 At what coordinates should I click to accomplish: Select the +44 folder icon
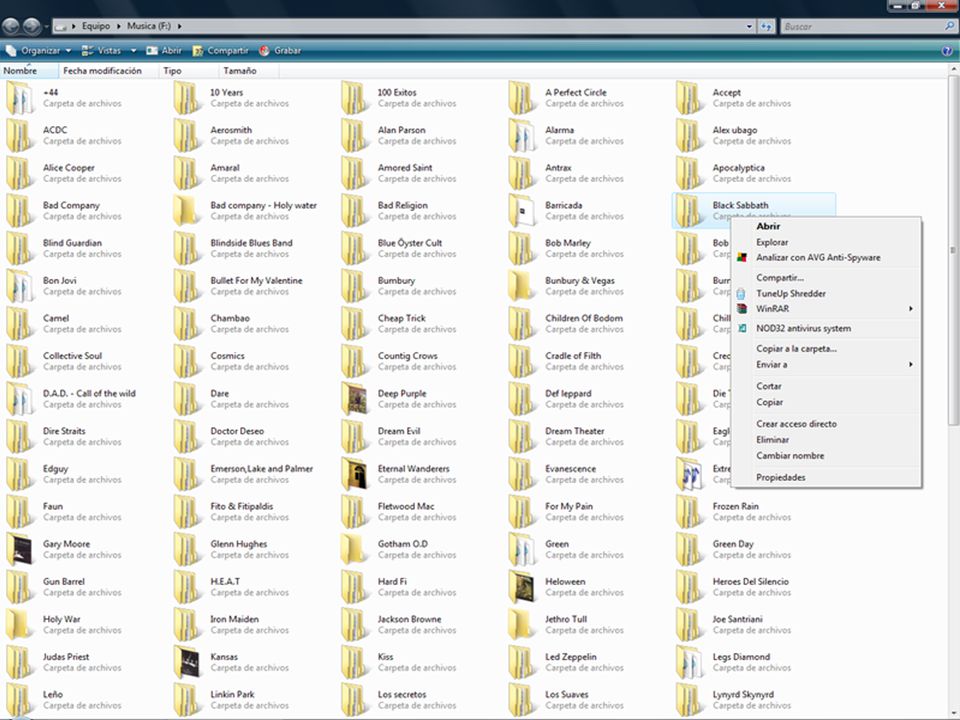tap(20, 98)
